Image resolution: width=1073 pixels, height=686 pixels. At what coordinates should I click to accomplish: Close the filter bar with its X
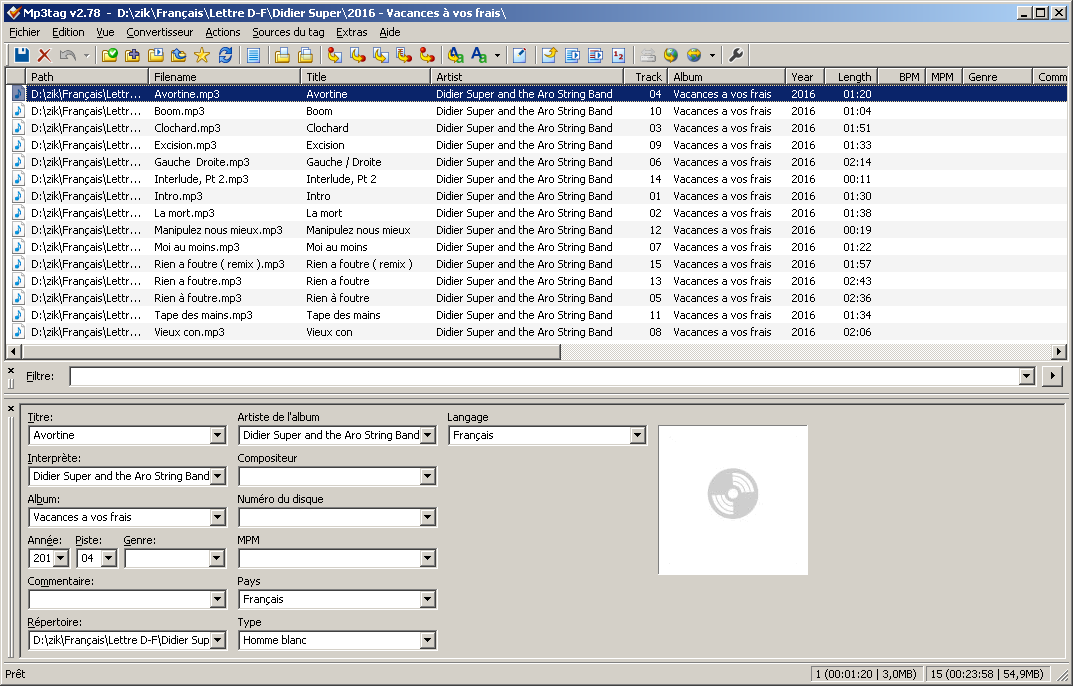11,370
